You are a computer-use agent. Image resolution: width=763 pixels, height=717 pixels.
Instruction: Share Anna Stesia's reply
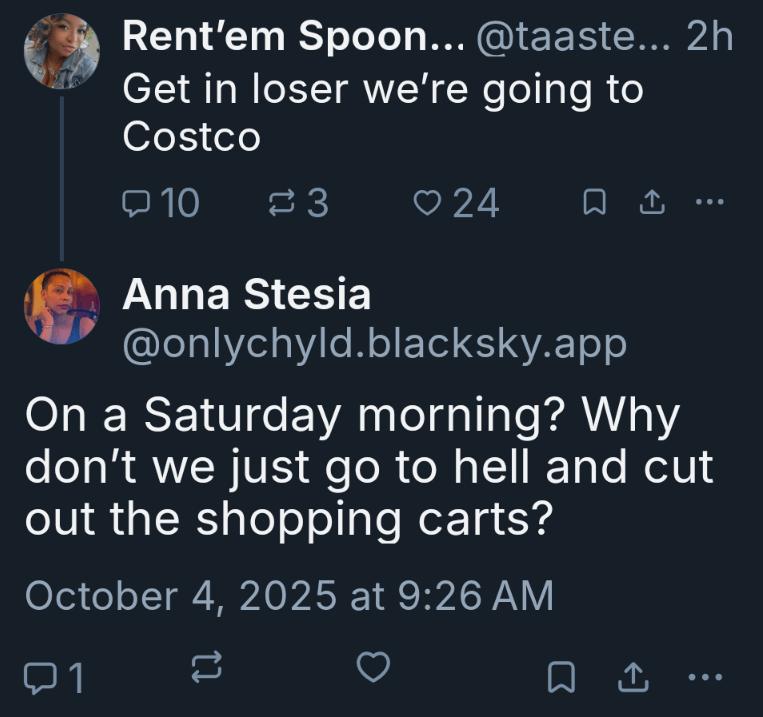tap(633, 678)
